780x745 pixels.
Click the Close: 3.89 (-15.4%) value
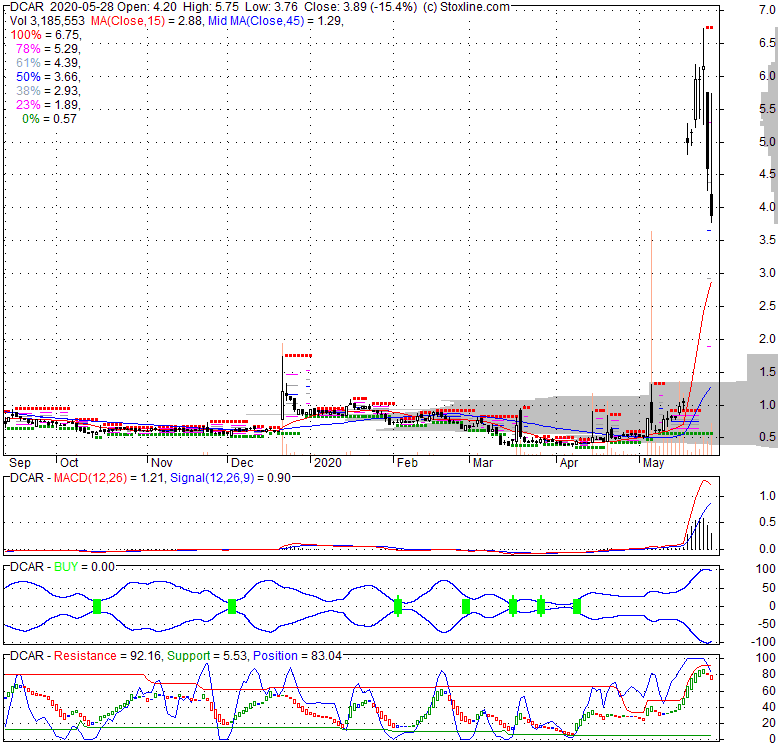pyautogui.click(x=361, y=7)
